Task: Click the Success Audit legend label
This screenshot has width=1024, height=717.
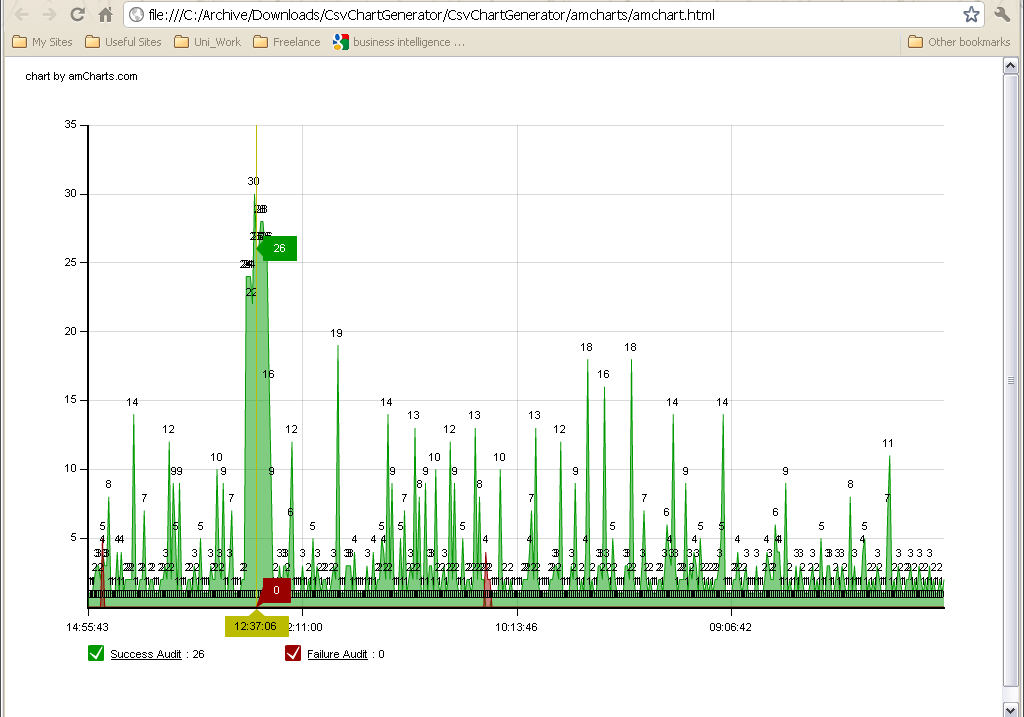Action: 146,654
